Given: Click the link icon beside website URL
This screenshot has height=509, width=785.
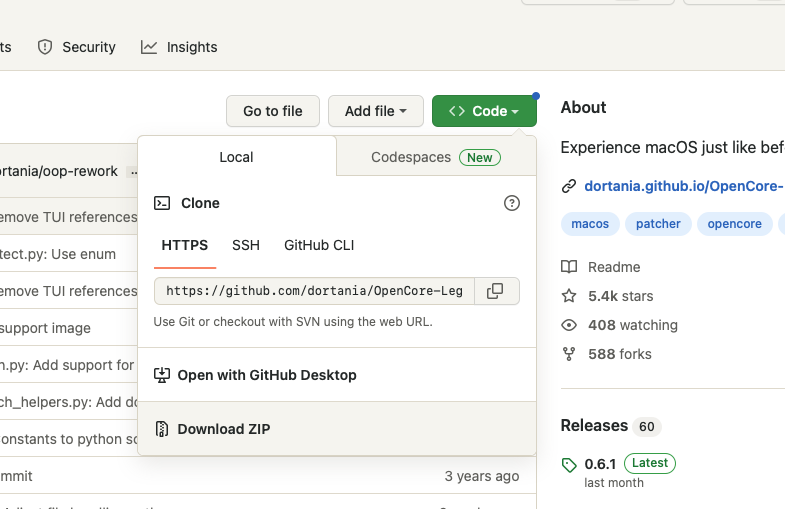Looking at the screenshot, I should [x=569, y=186].
